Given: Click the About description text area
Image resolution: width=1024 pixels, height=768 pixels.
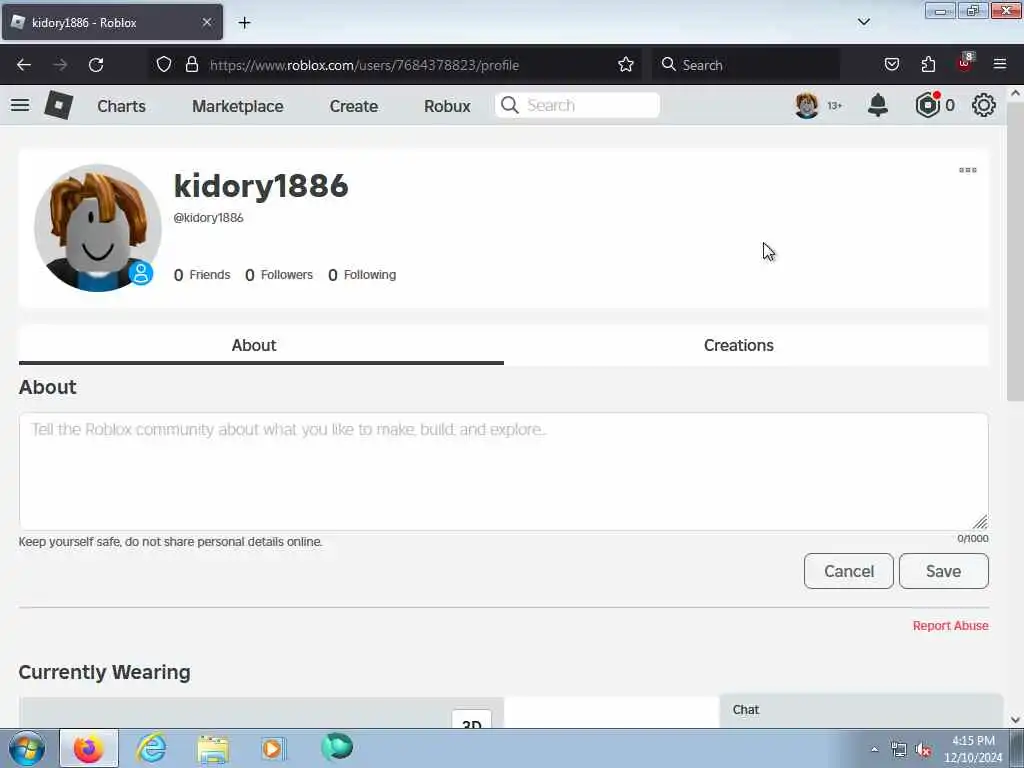Looking at the screenshot, I should pyautogui.click(x=504, y=471).
